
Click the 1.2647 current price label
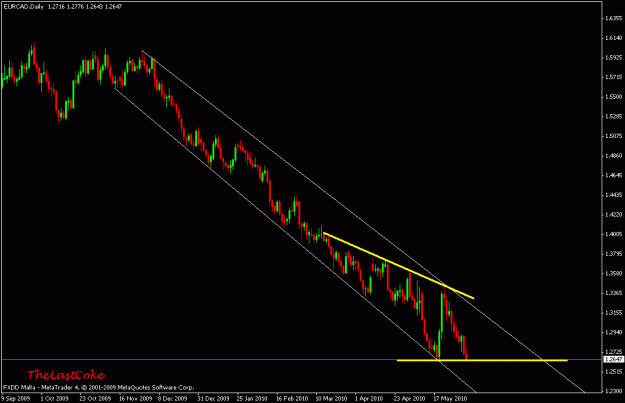click(x=613, y=360)
